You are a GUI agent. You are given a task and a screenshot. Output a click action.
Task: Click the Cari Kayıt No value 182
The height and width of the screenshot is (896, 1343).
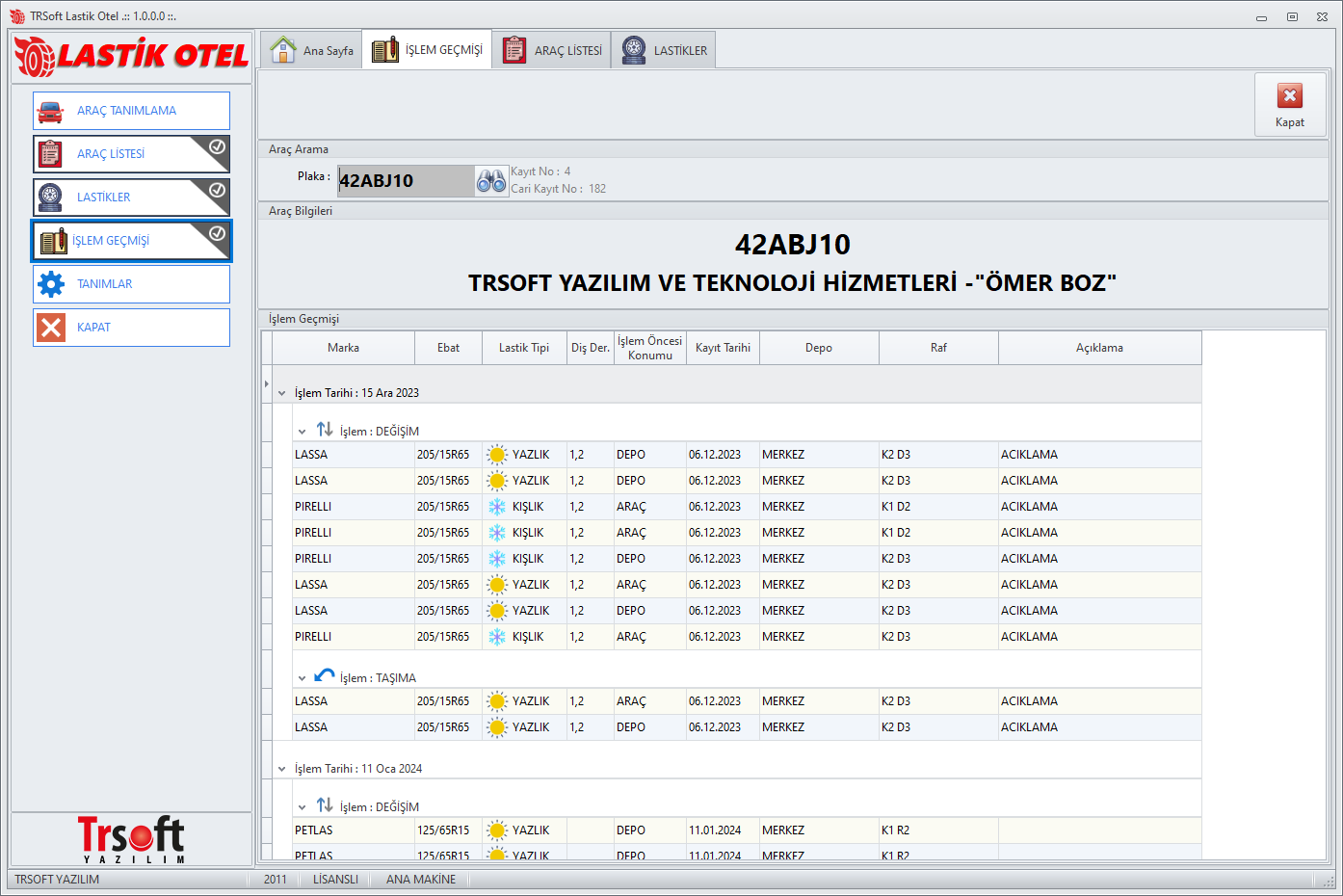tap(597, 189)
